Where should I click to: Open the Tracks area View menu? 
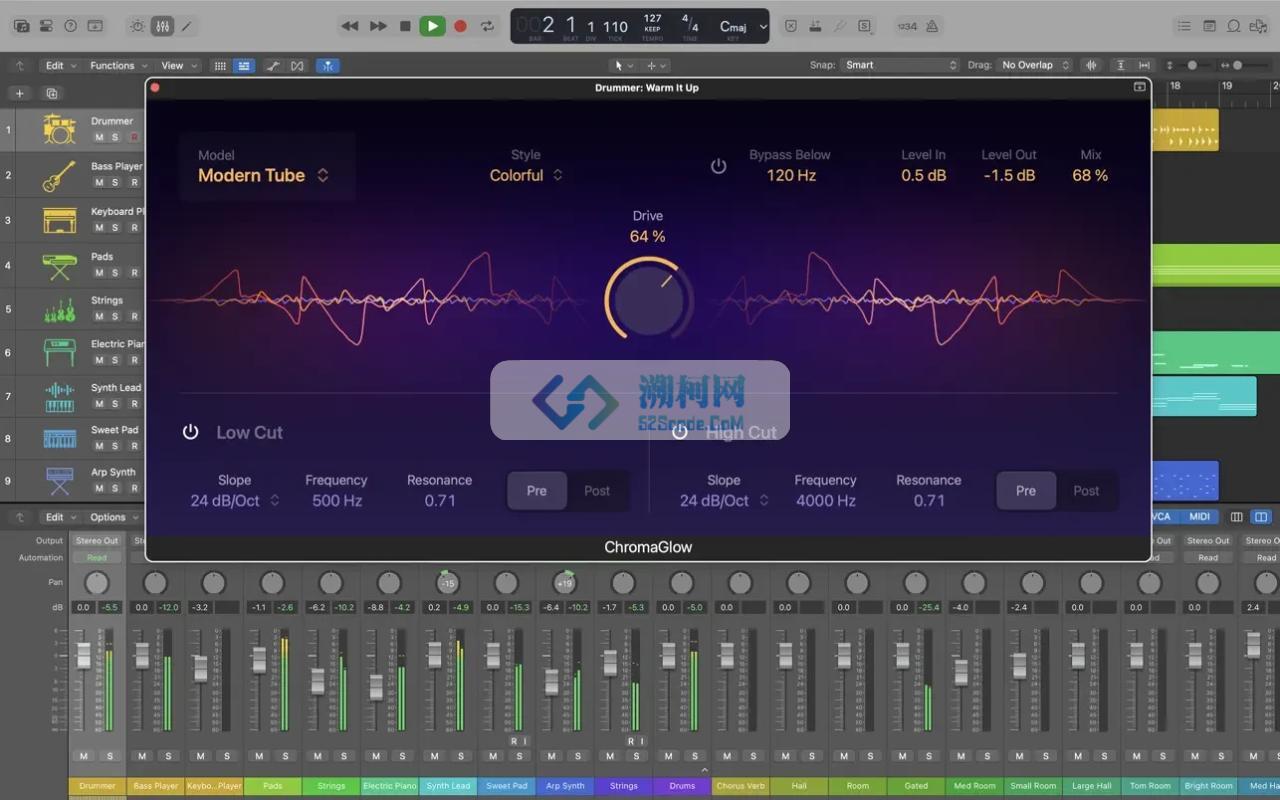[178, 66]
